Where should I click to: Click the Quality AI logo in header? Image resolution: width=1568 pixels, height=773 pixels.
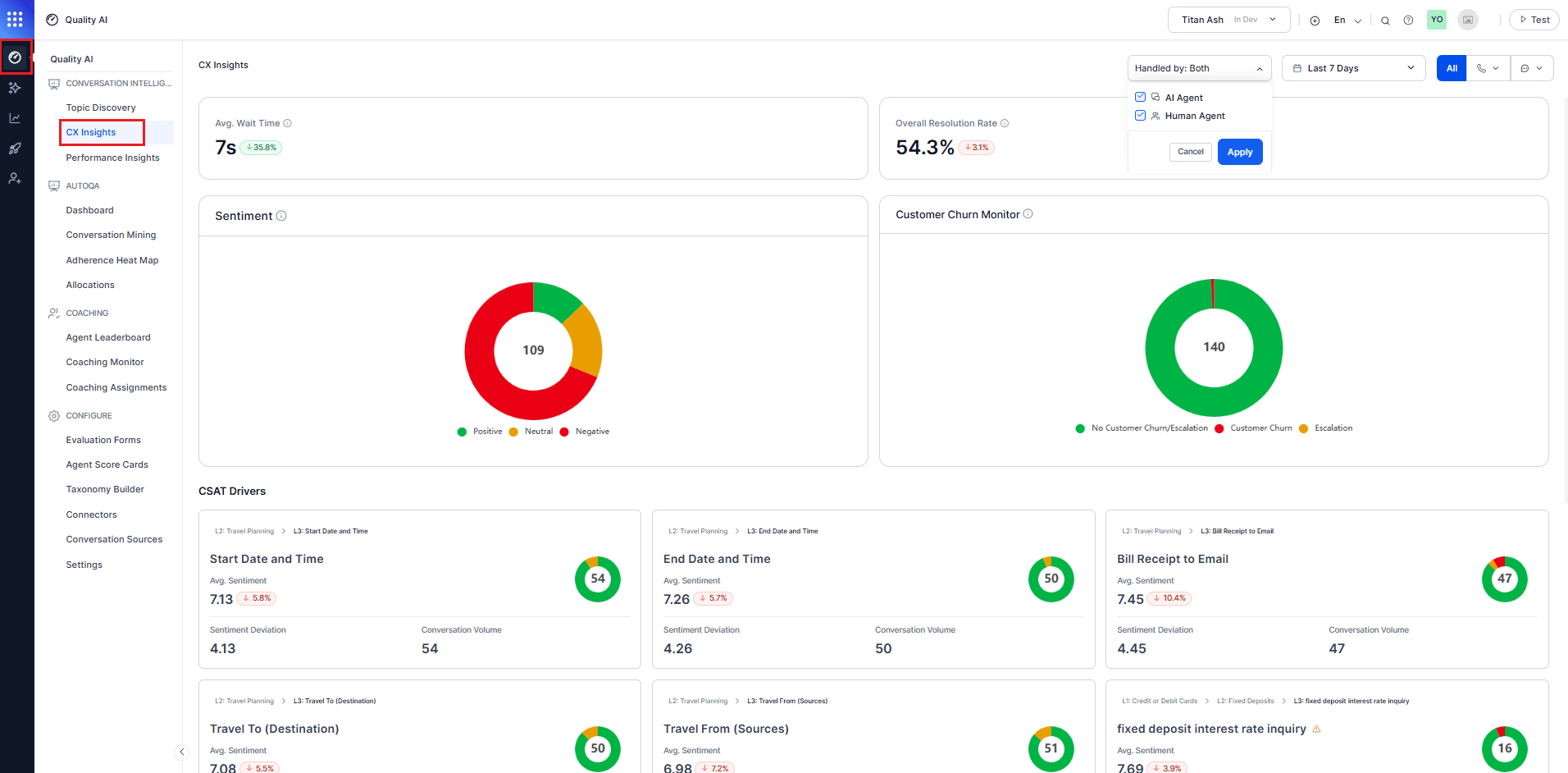click(x=52, y=20)
